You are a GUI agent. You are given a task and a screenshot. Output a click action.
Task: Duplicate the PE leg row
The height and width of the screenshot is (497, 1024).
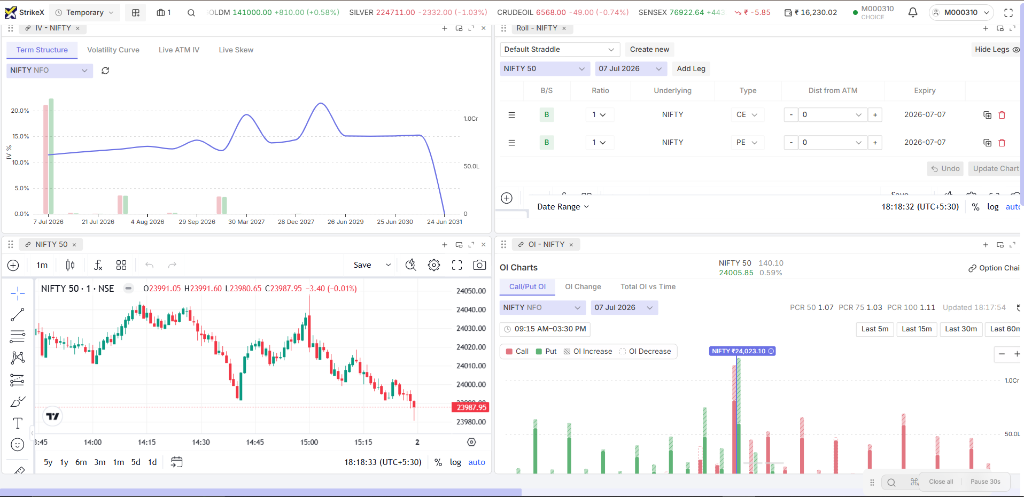(x=987, y=142)
